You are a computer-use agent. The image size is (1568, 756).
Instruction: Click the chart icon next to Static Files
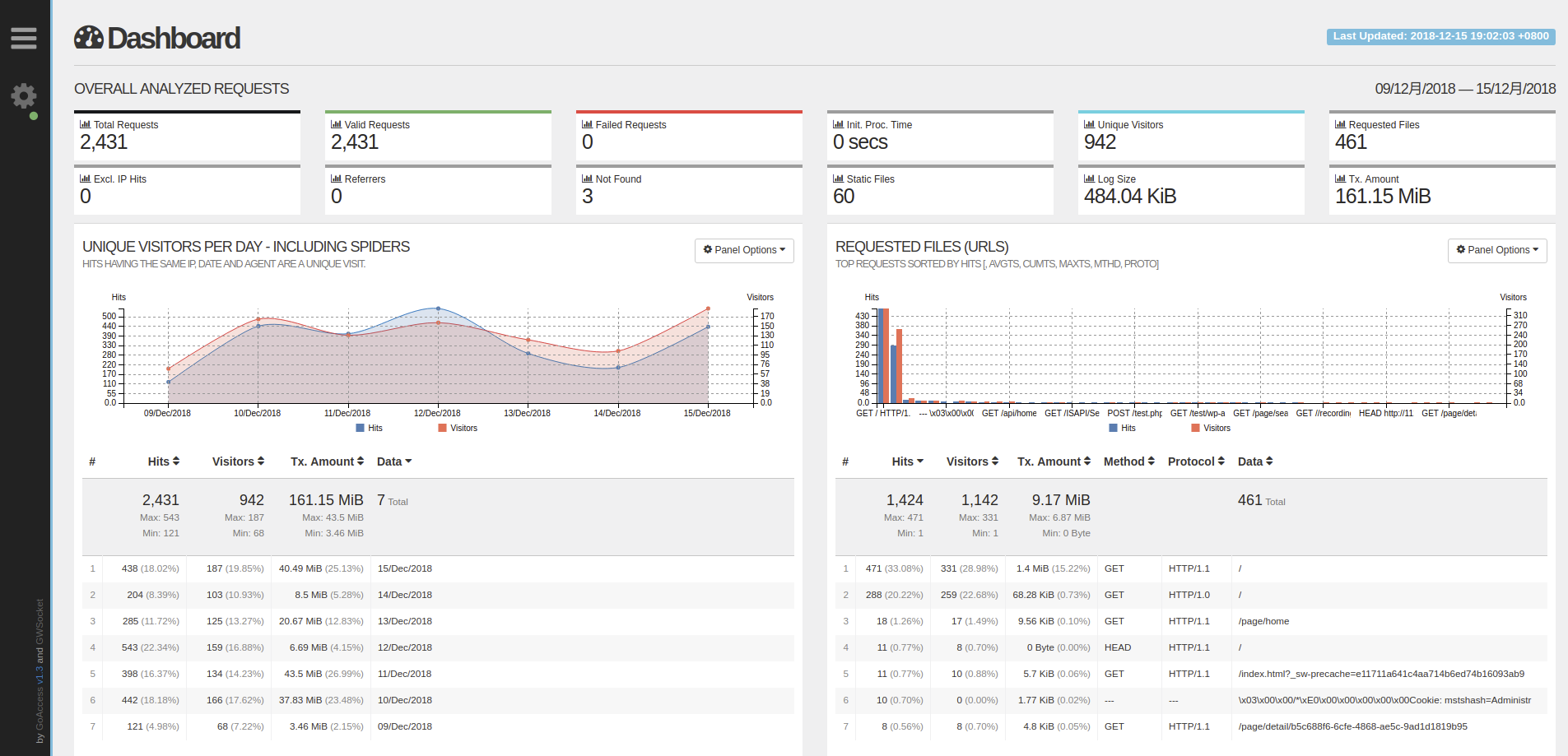click(x=837, y=178)
